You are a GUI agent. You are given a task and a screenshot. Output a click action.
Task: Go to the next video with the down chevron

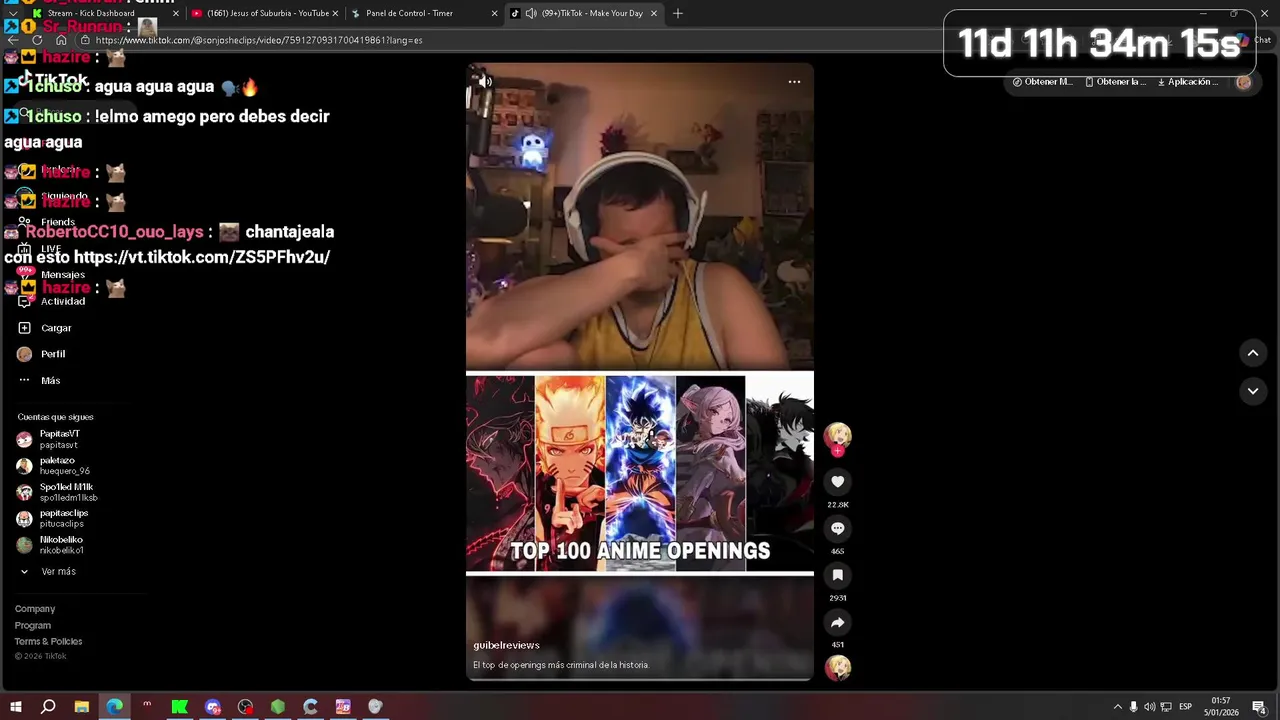tap(1253, 391)
